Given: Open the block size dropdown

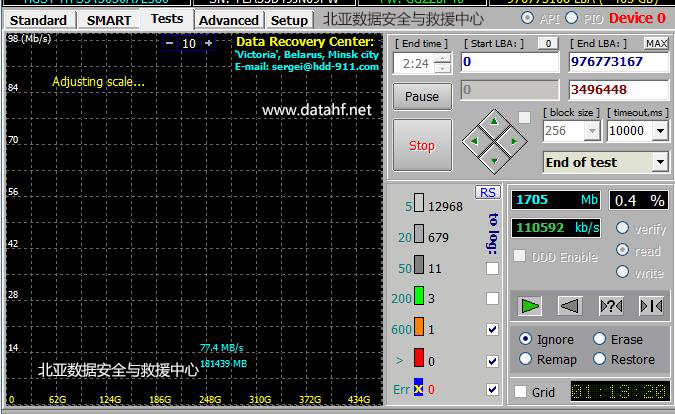Looking at the screenshot, I should (591, 131).
